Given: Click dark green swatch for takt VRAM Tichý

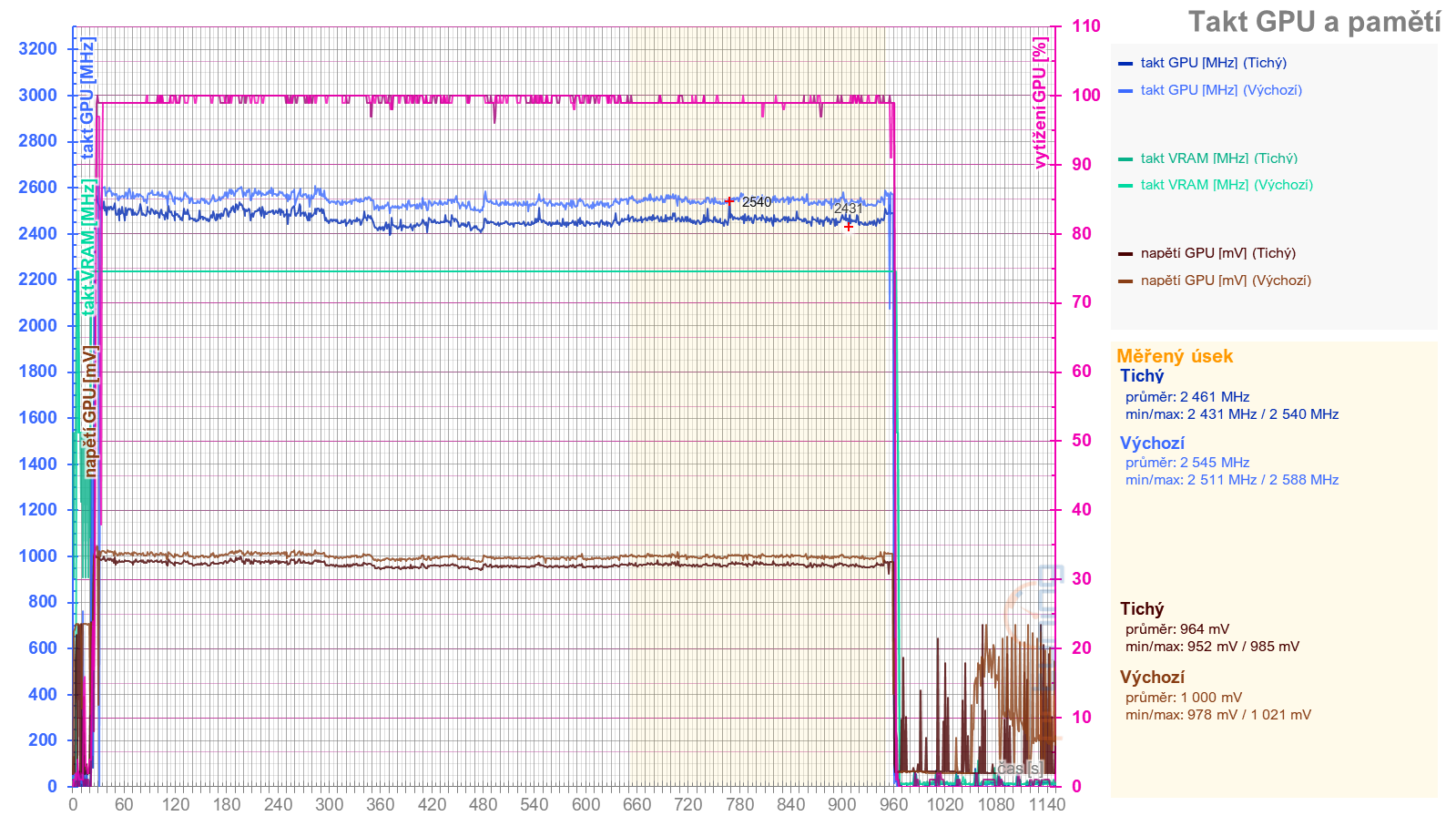Looking at the screenshot, I should [1125, 159].
